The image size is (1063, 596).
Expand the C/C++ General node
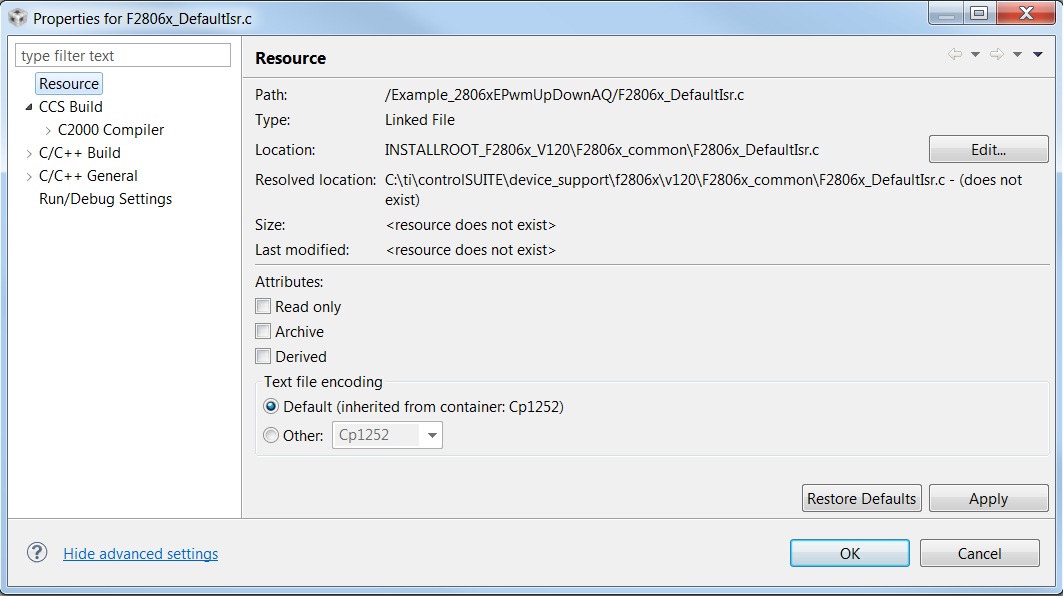tap(28, 176)
